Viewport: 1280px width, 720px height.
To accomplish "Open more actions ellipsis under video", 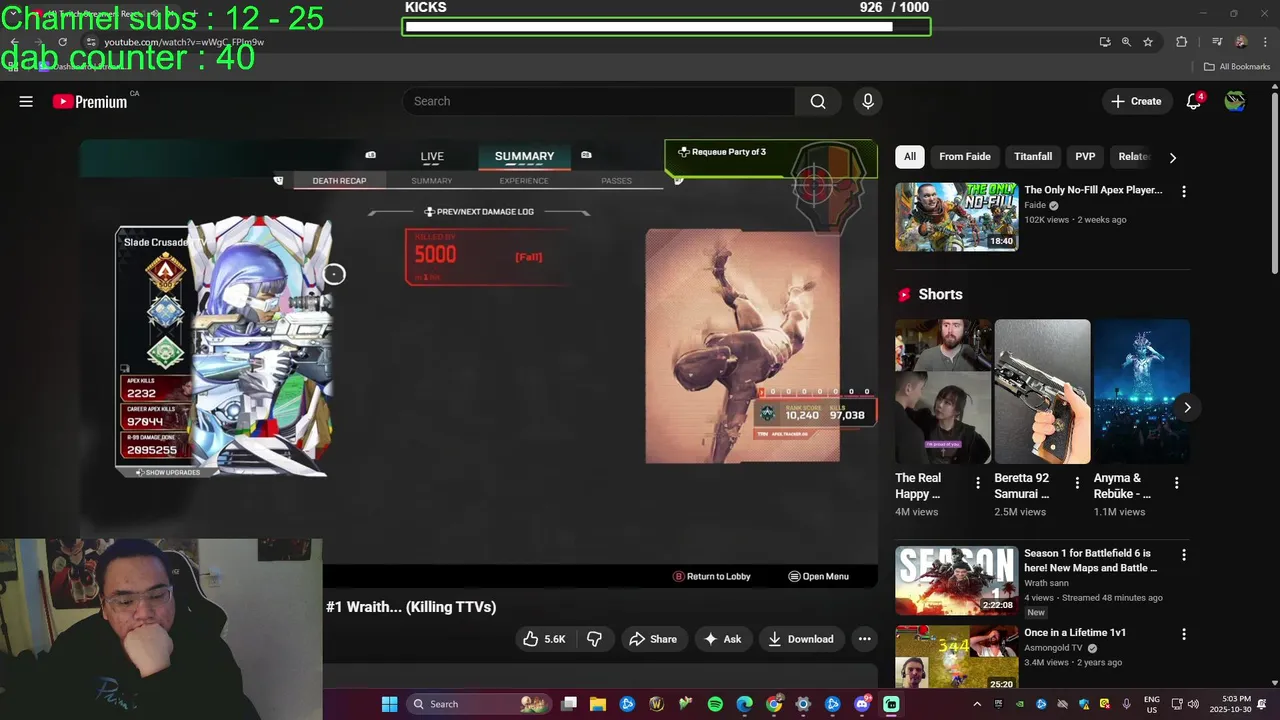I will (x=865, y=639).
